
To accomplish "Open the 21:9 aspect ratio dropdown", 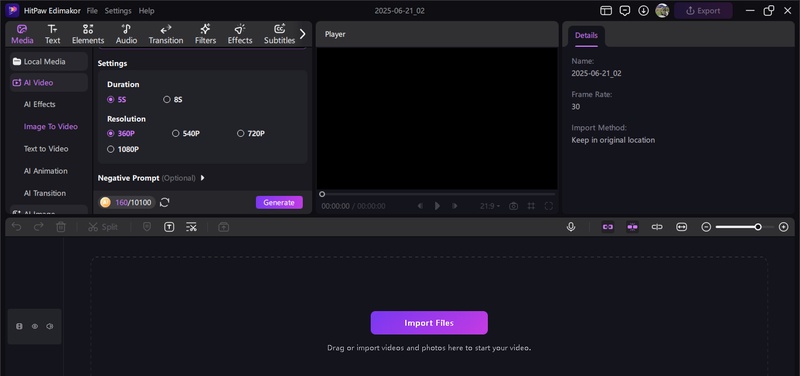I will (x=490, y=206).
